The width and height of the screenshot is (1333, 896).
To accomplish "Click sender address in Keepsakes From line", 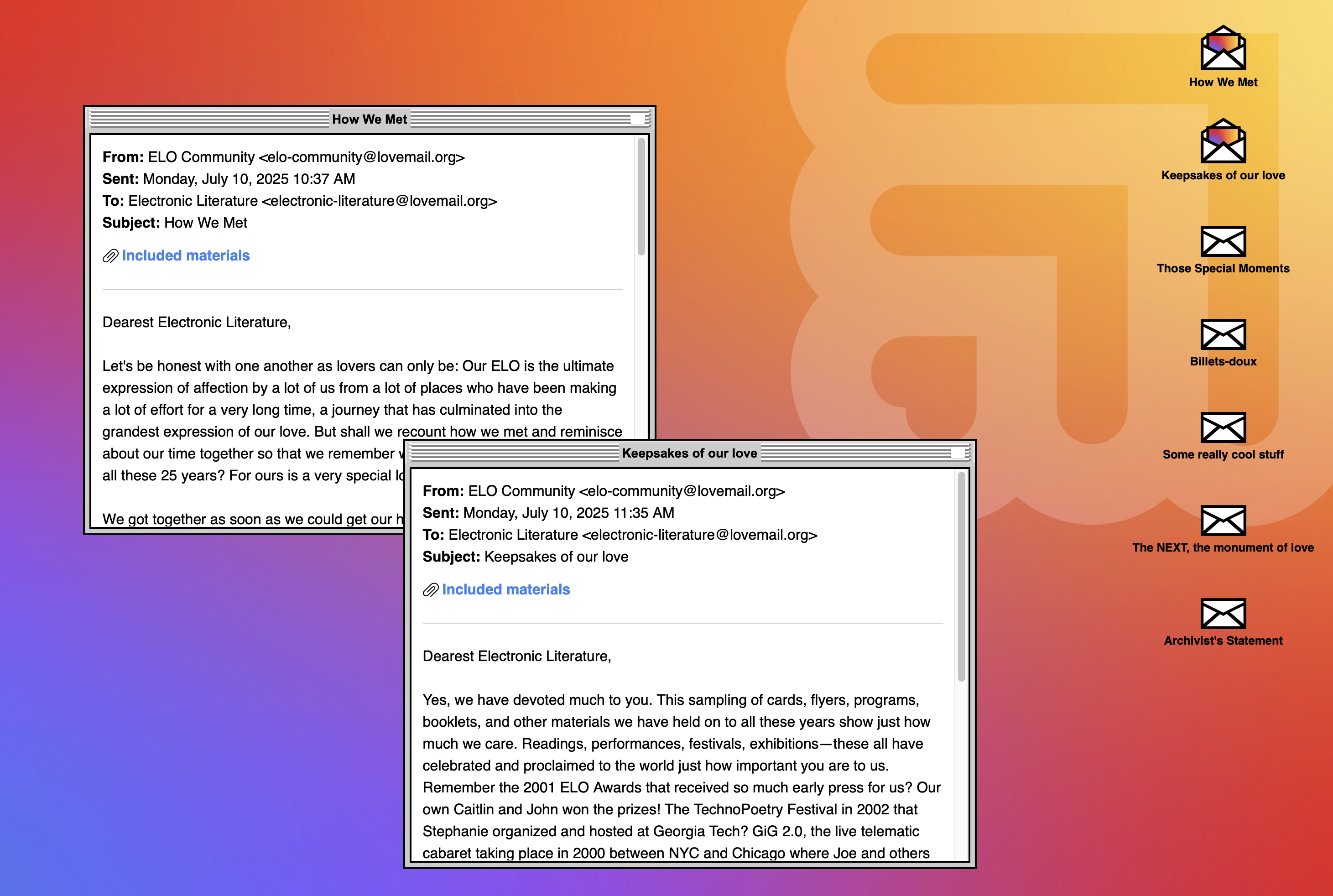I will [682, 491].
